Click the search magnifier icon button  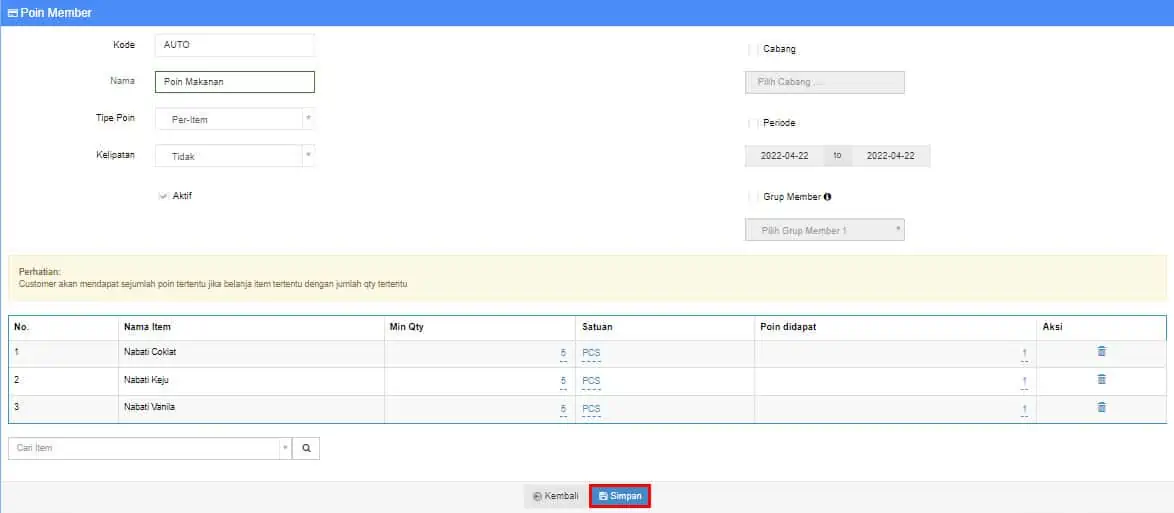(x=306, y=448)
